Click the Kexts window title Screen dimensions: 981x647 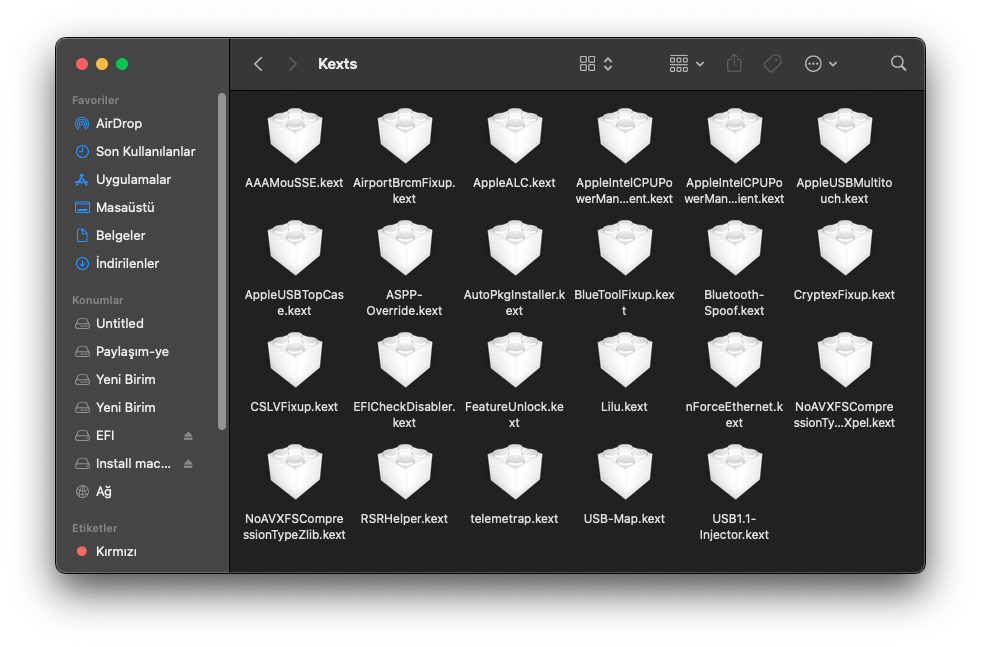338,64
